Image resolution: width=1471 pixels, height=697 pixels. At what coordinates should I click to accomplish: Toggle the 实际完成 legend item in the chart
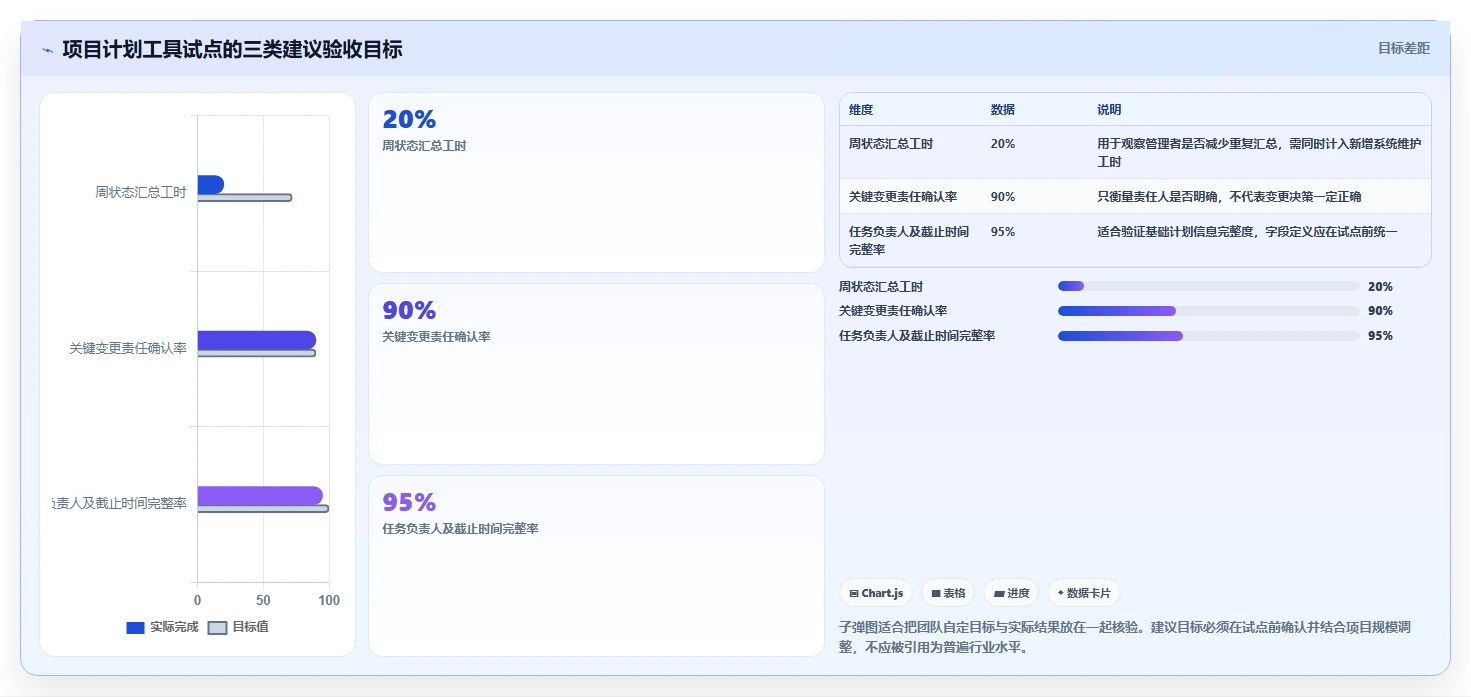pyautogui.click(x=162, y=627)
